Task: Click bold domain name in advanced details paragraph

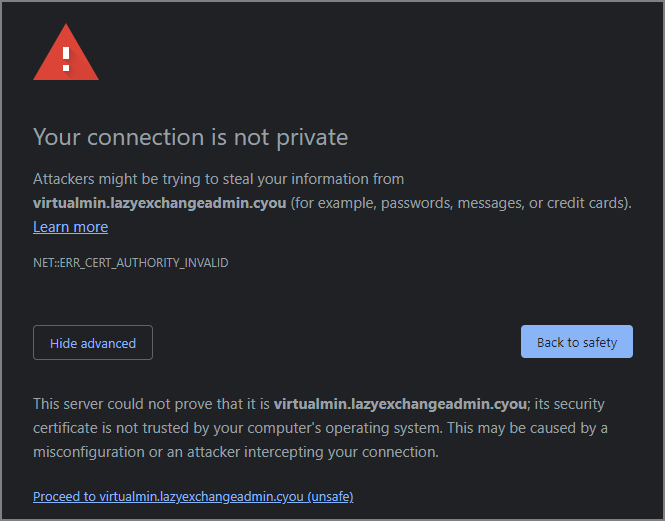Action: [x=400, y=404]
